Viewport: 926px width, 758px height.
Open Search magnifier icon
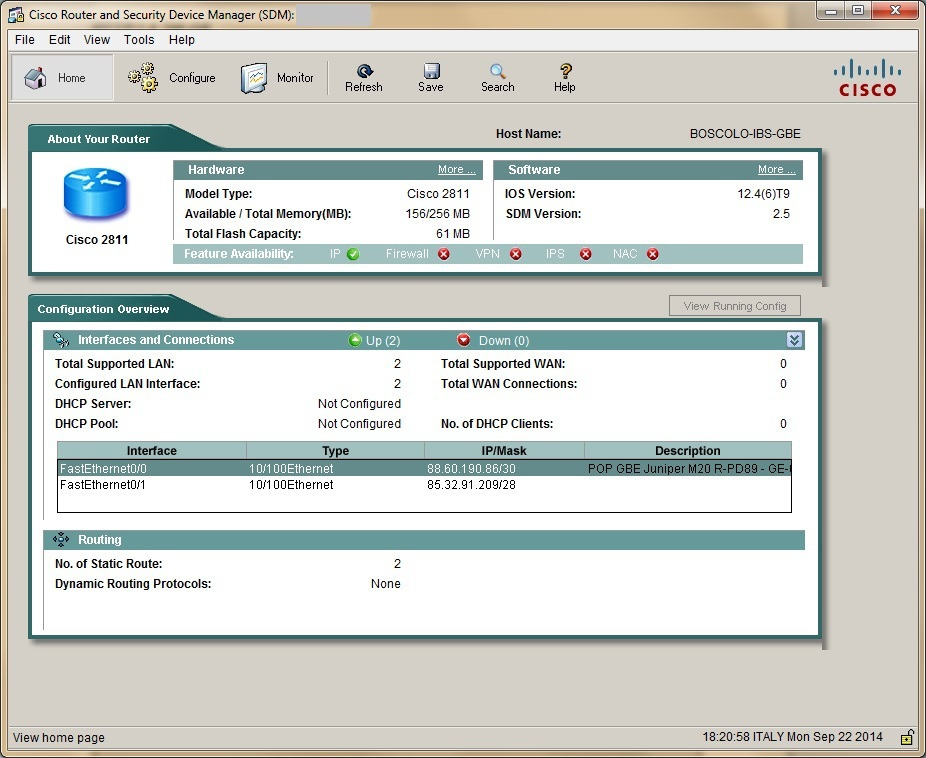497,71
